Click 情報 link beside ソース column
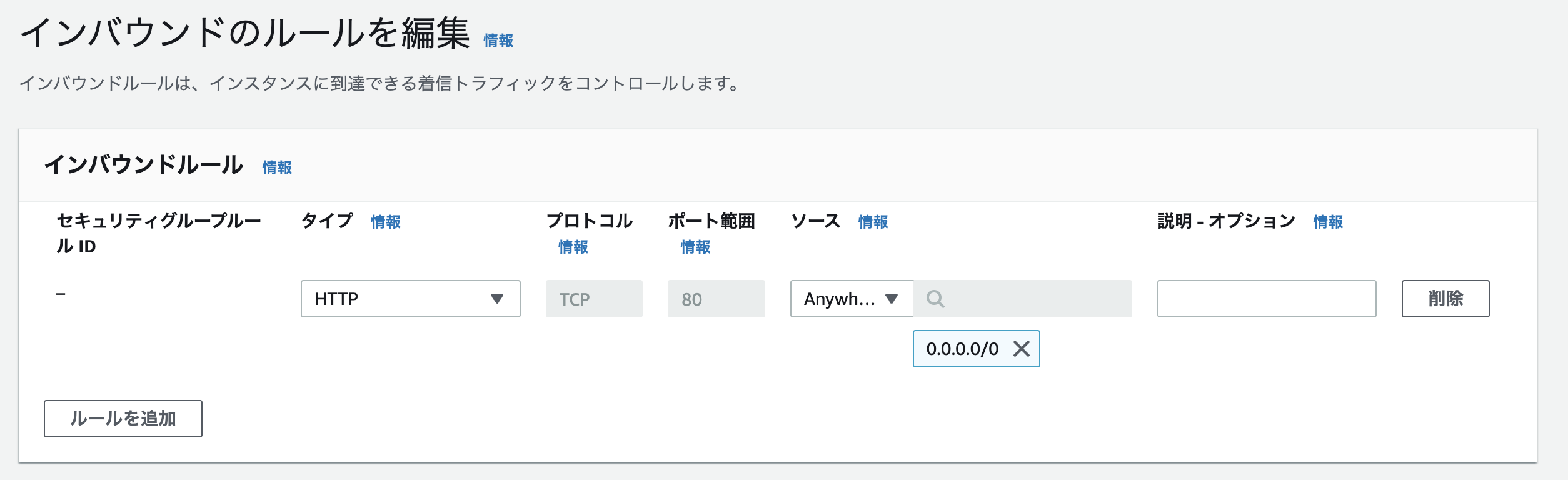The width and height of the screenshot is (1568, 480). coord(873,222)
